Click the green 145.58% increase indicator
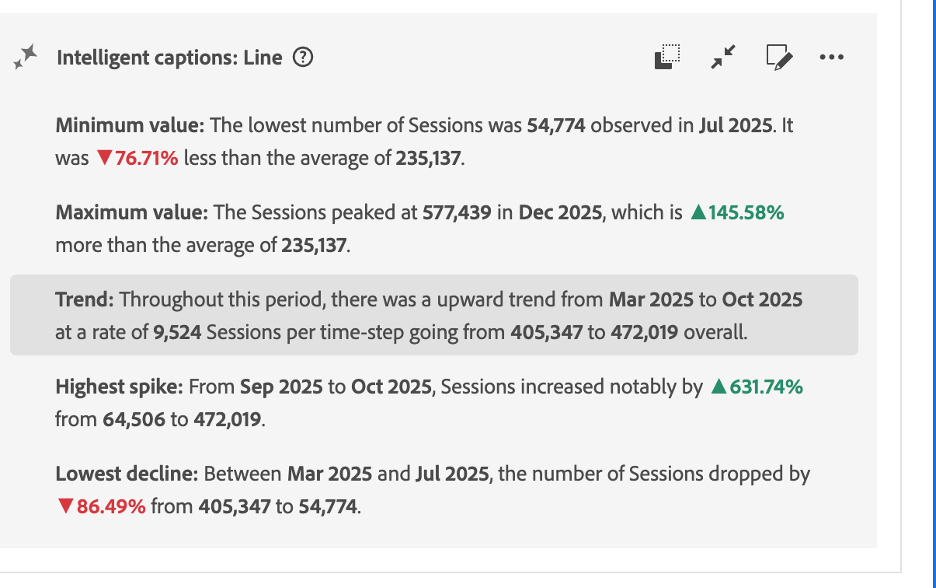 pyautogui.click(x=737, y=213)
